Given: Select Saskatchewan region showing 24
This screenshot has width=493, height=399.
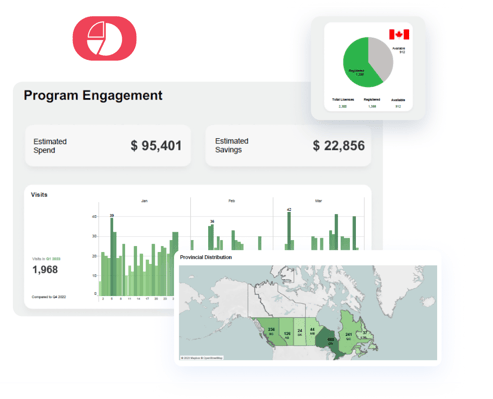Looking at the screenshot, I should [x=300, y=332].
